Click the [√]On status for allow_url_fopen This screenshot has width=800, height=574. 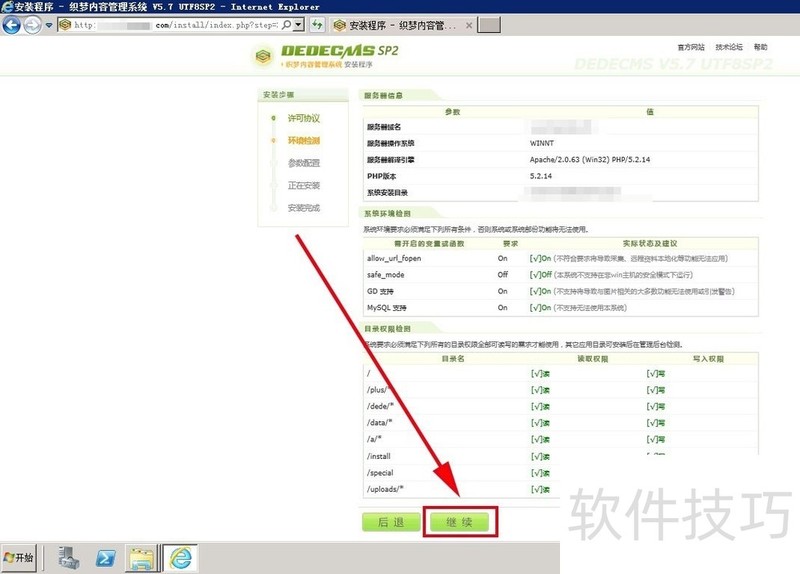(540, 258)
